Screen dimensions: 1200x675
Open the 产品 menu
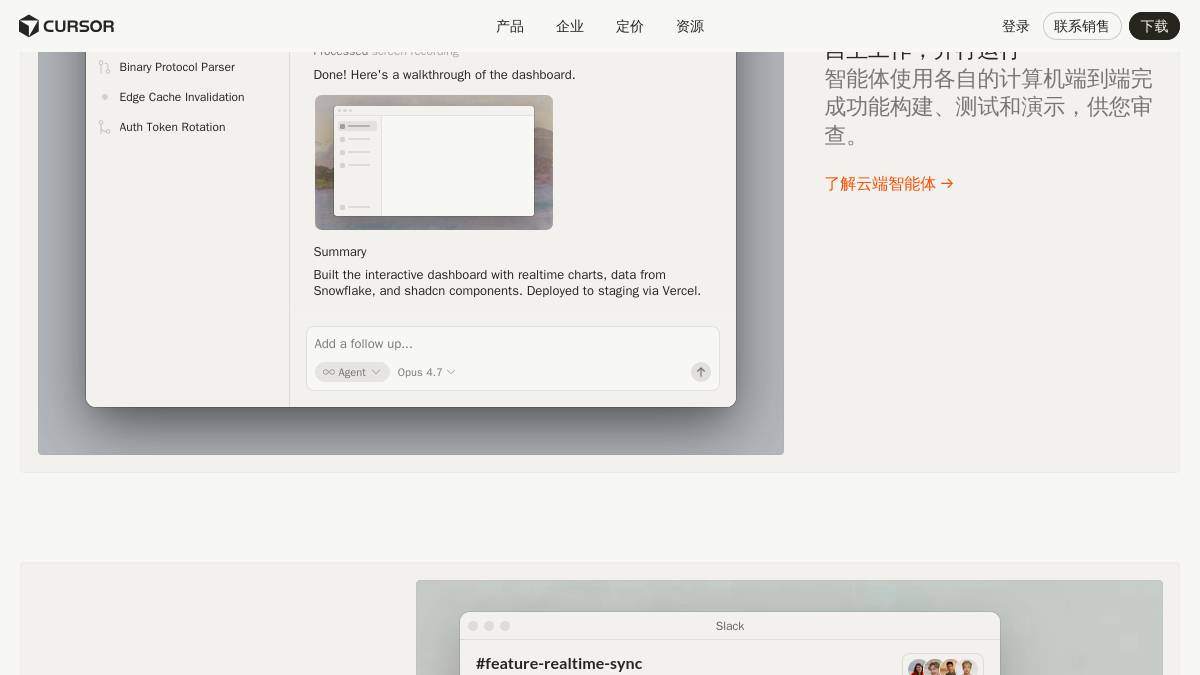click(510, 26)
